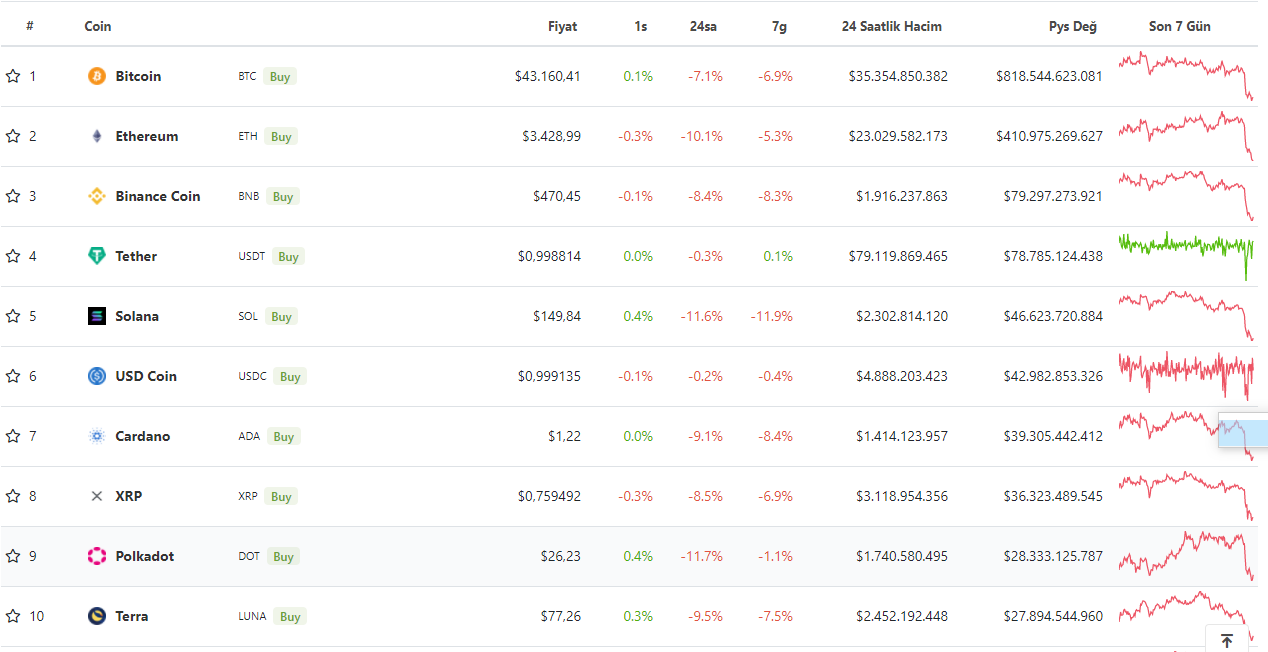Sort by the Fiyat column header
1268x652 pixels.
point(562,26)
